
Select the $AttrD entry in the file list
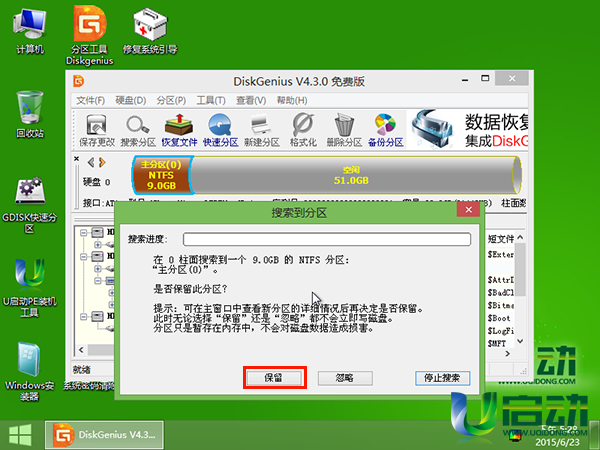pos(501,280)
